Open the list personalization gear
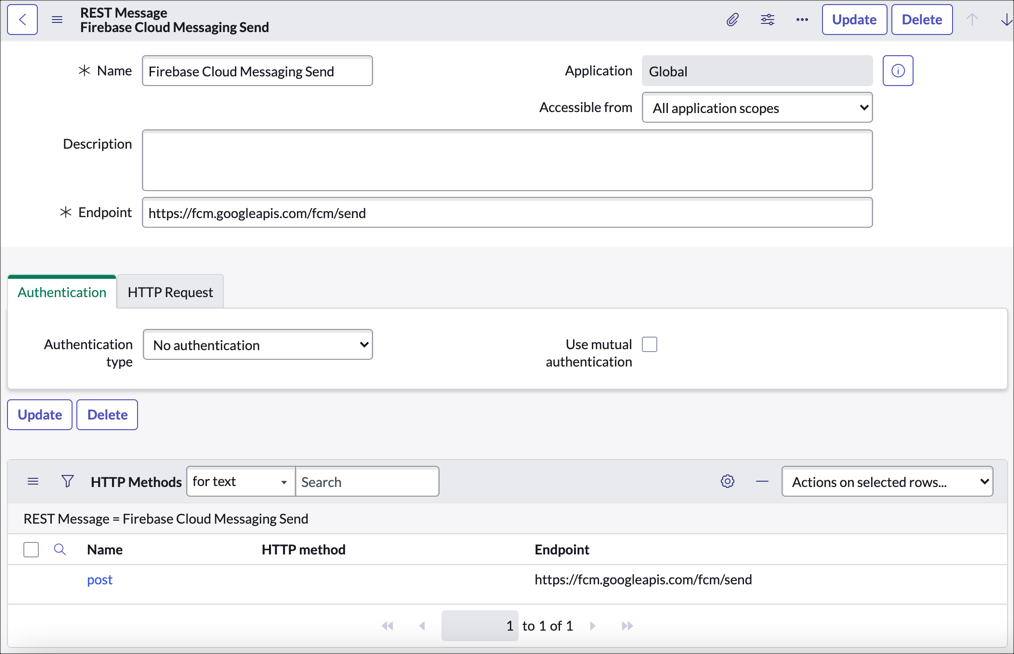 (727, 481)
